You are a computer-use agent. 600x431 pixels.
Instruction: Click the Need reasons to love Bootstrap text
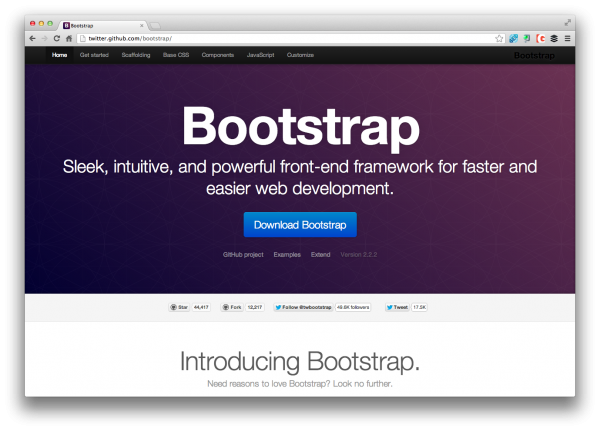click(300, 384)
